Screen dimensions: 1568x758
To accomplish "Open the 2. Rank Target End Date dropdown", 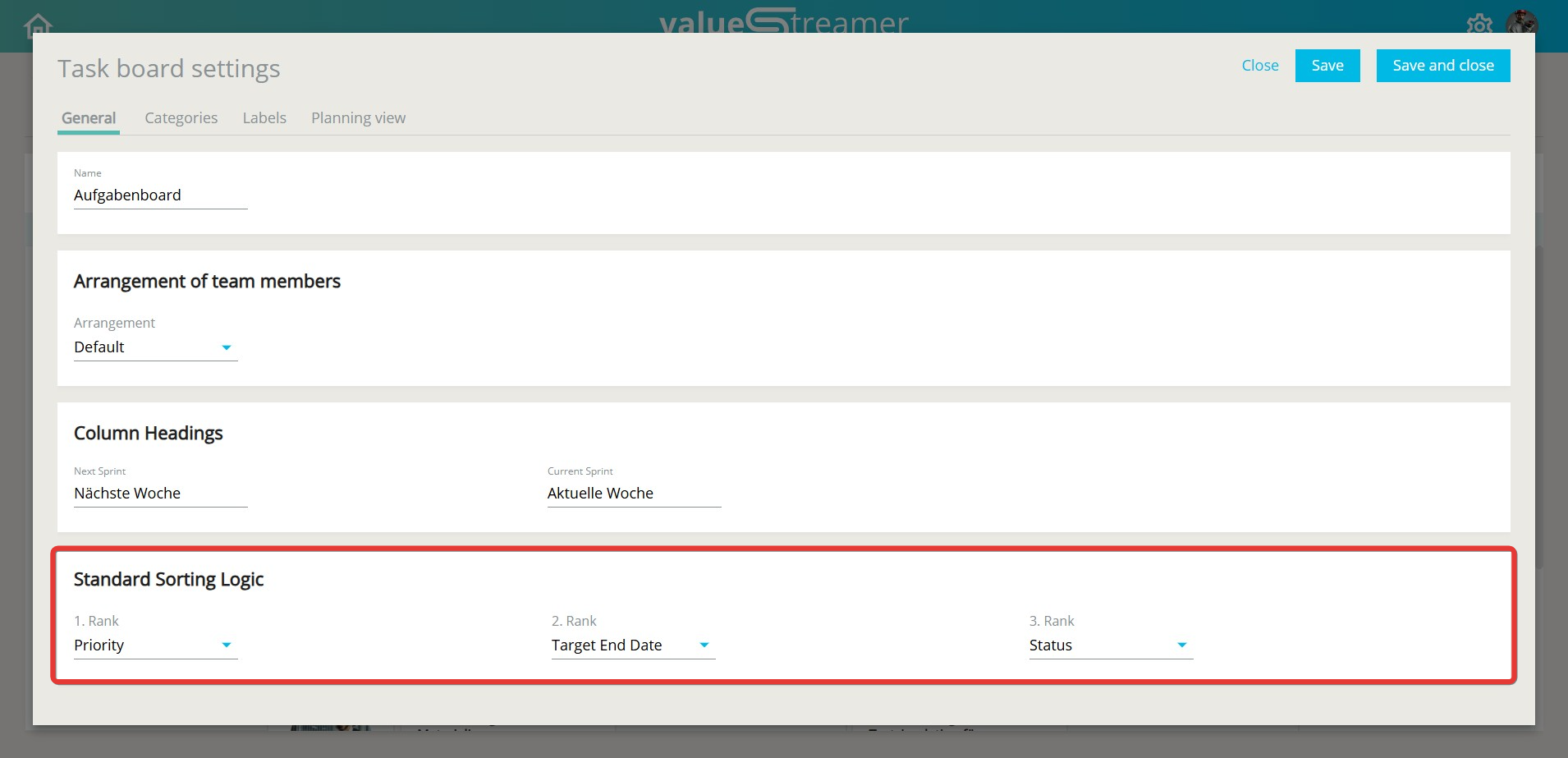I will [x=632, y=645].
